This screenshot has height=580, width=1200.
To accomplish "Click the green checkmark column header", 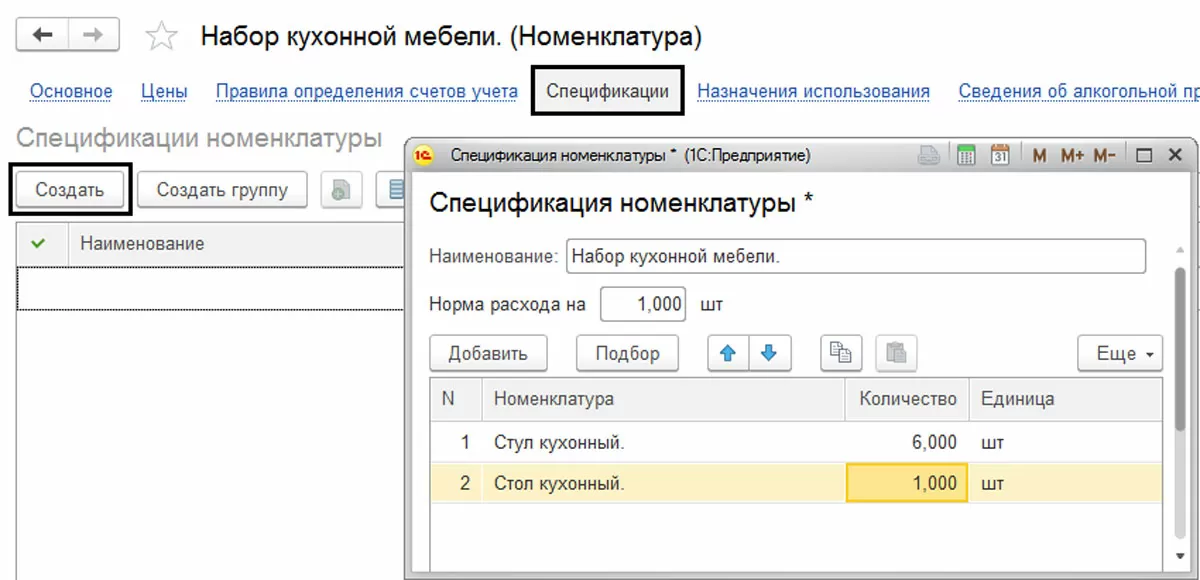I will pos(40,243).
